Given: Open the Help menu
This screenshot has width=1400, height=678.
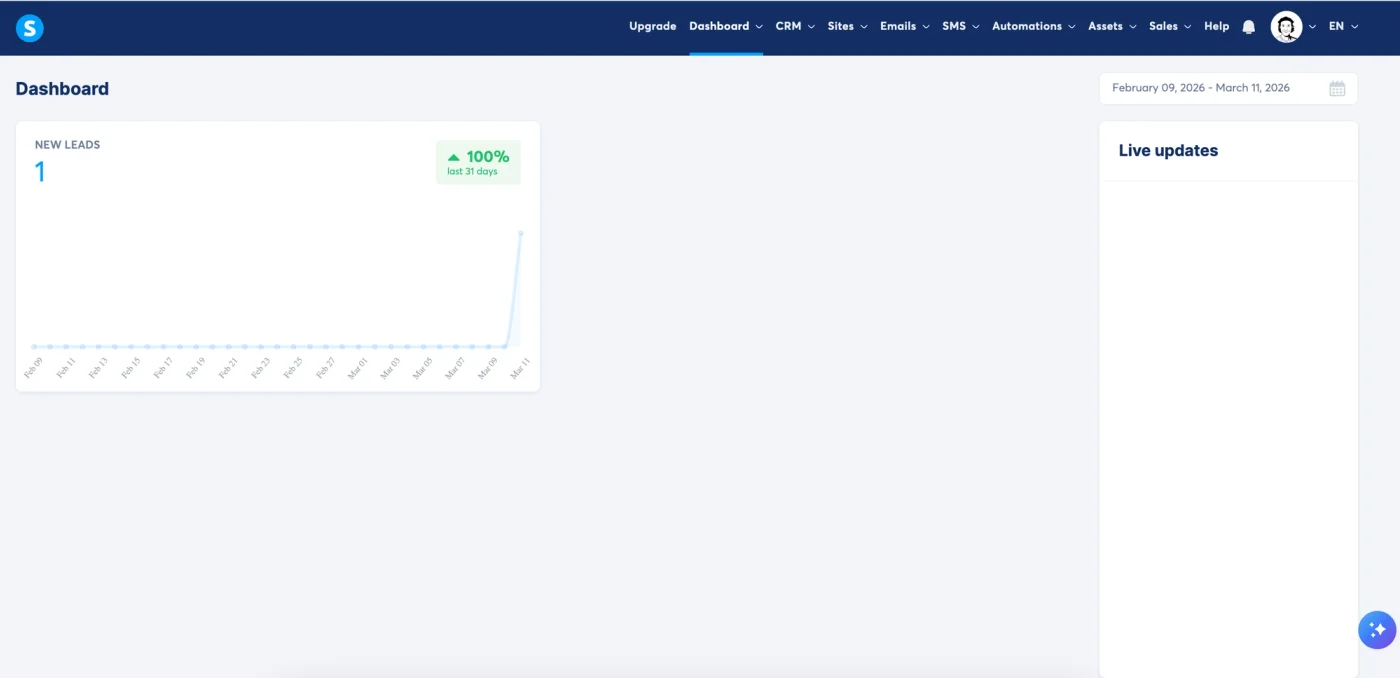Looking at the screenshot, I should pyautogui.click(x=1216, y=26).
